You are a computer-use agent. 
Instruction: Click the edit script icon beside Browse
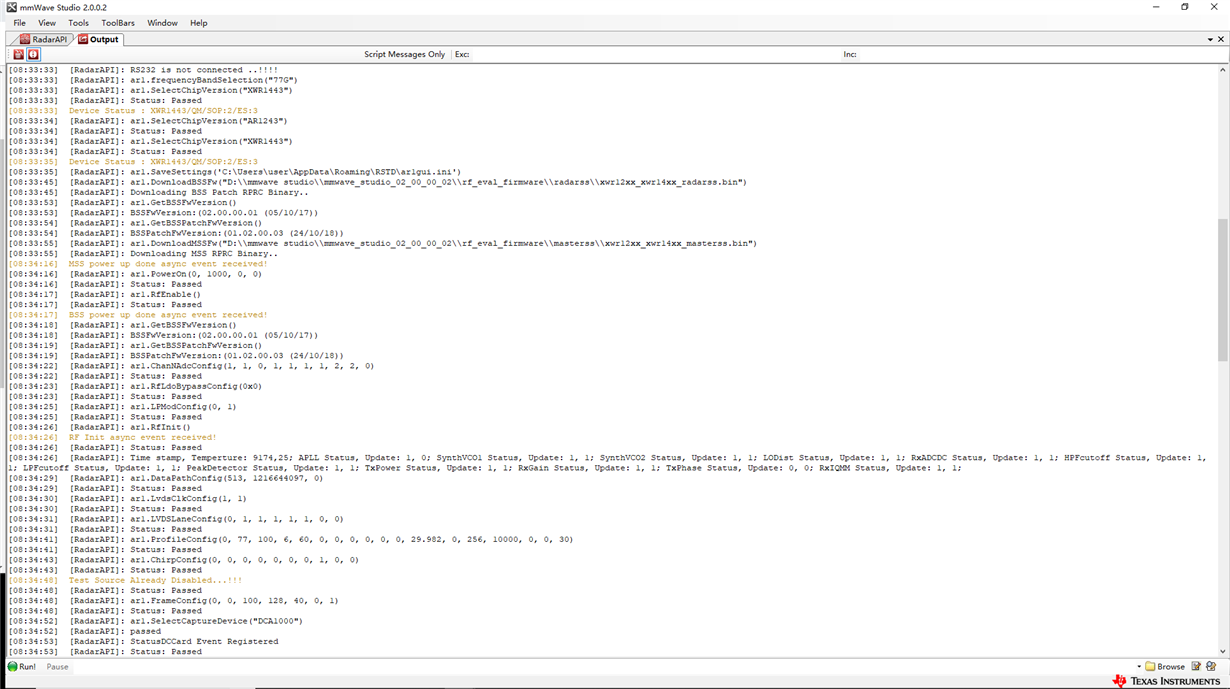[x=1196, y=666]
